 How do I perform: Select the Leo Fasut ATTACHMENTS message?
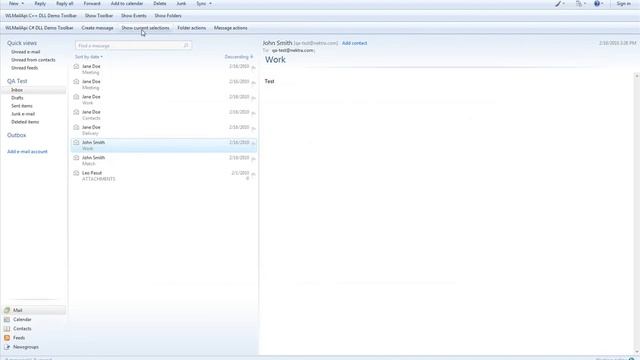[x=164, y=176]
